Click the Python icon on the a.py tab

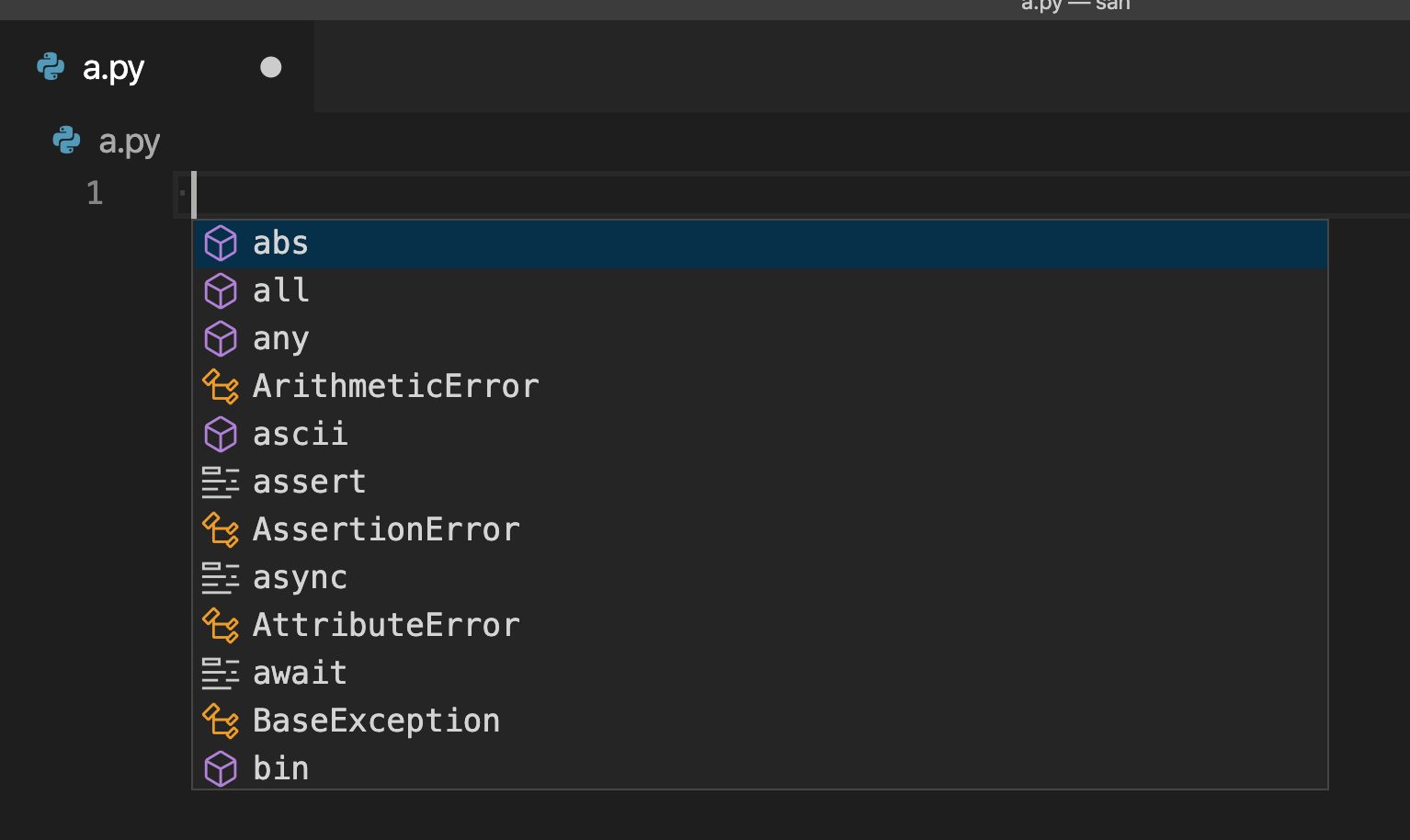tap(50, 66)
